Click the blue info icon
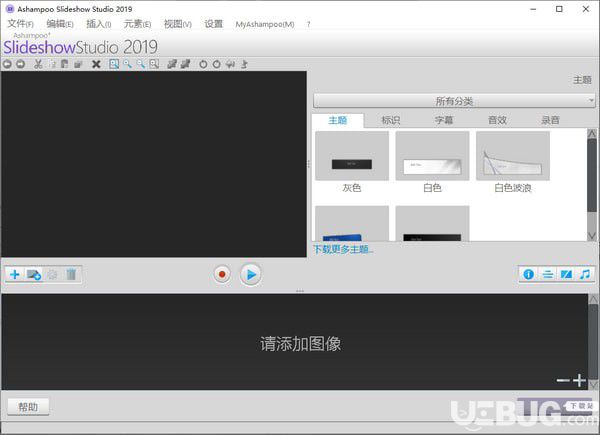 [528, 274]
